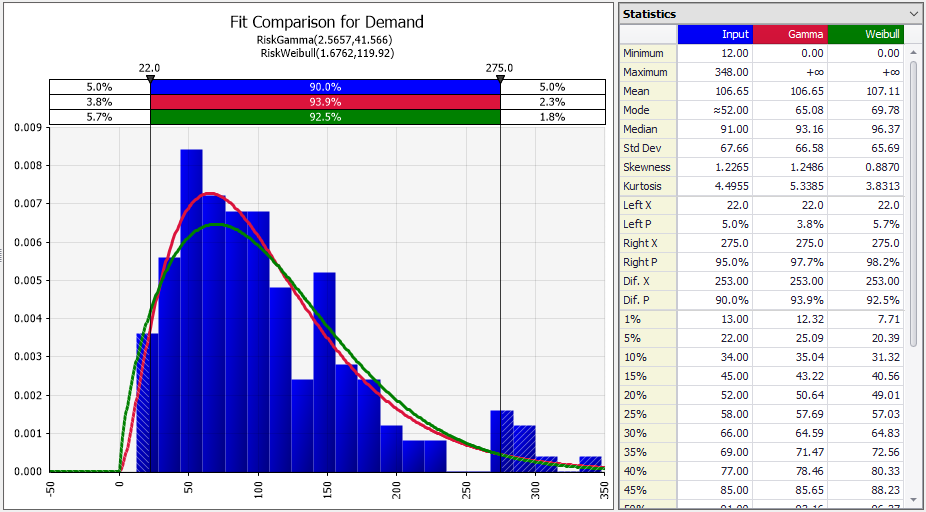Select the Left X Input value cell
The height and width of the screenshot is (512, 926).
pos(714,205)
